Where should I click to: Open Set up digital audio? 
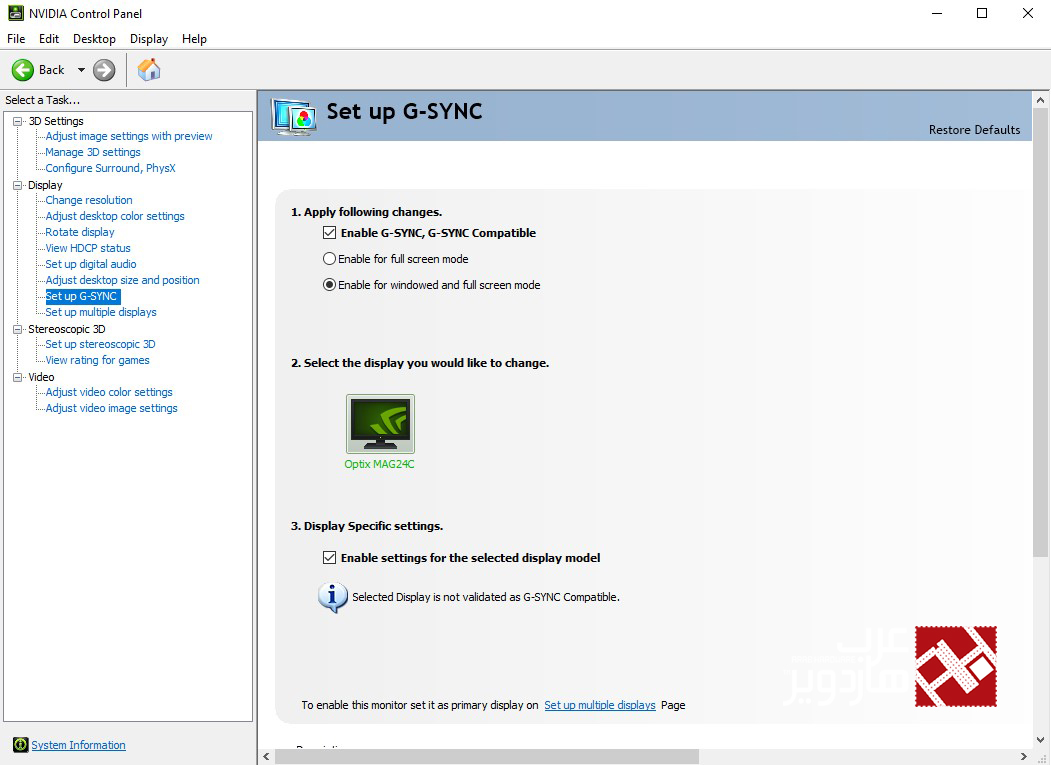coord(91,265)
